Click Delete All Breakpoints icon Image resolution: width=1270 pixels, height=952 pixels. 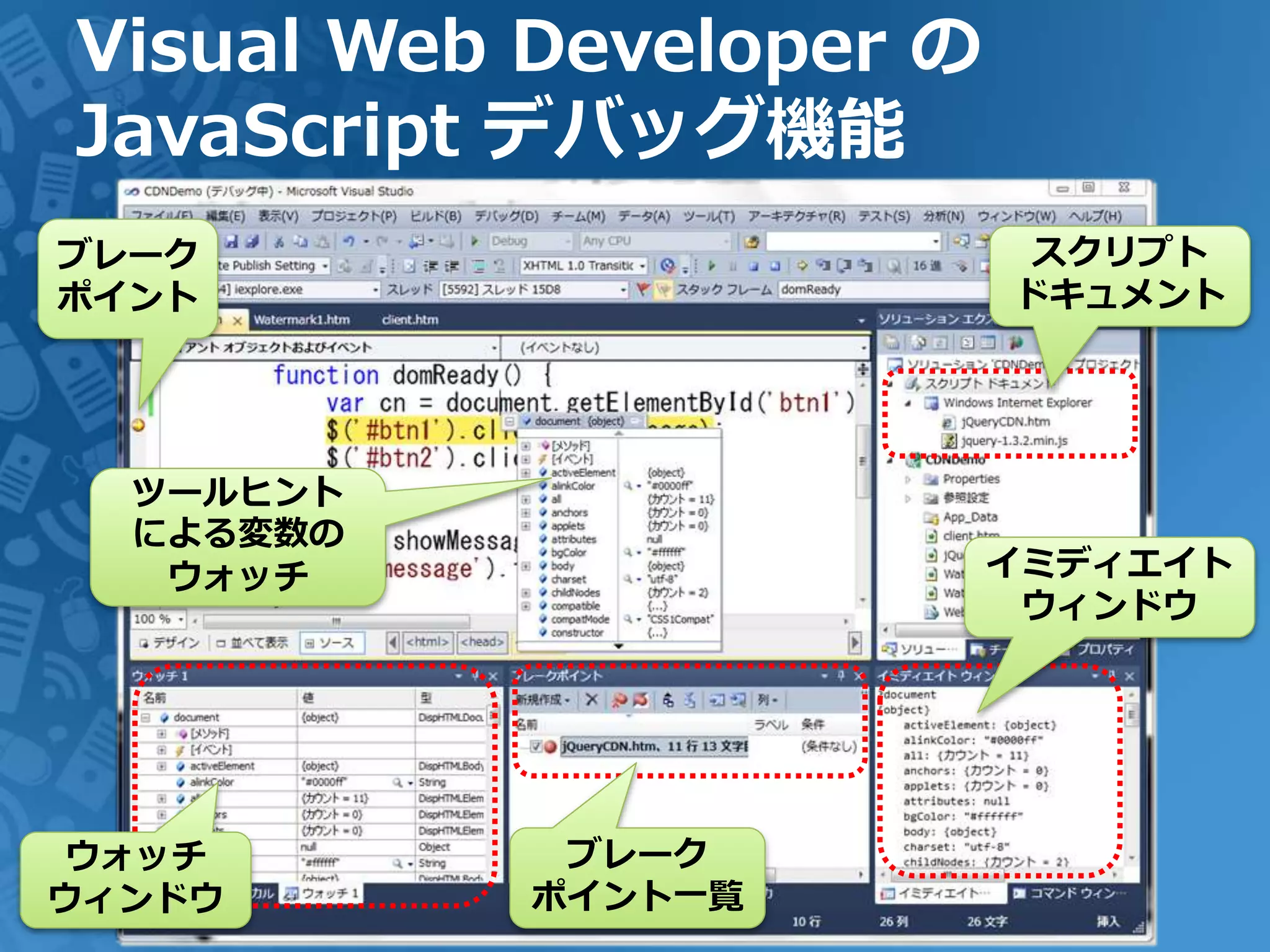click(x=619, y=700)
